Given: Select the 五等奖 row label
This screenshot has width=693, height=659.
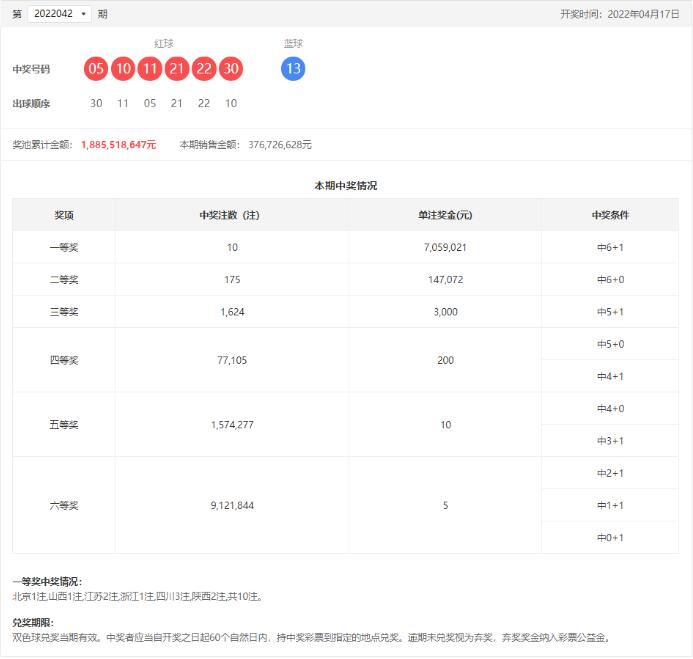Looking at the screenshot, I should coord(64,425).
